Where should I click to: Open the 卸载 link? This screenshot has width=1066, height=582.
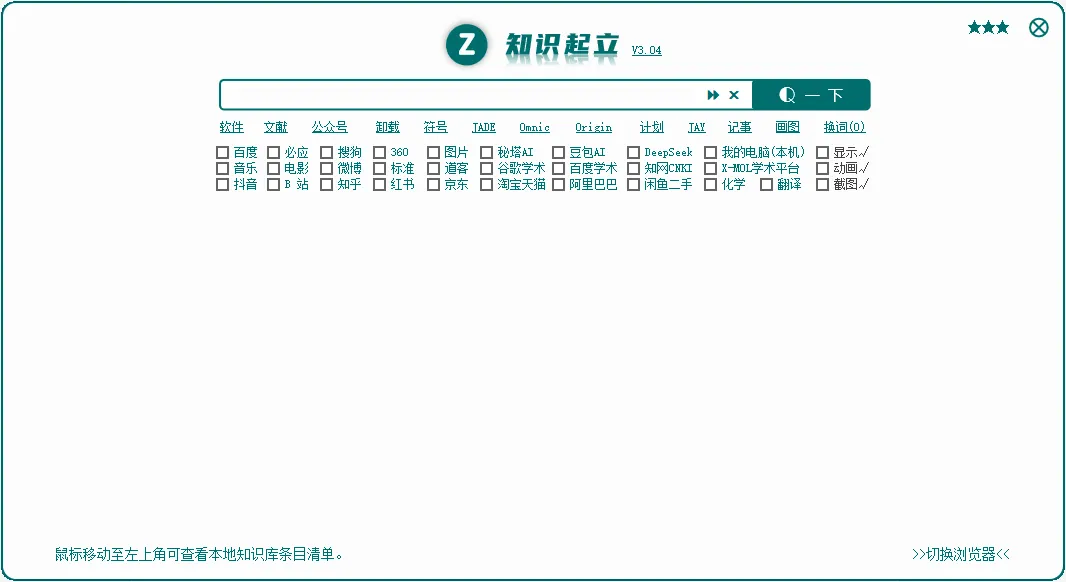(388, 127)
